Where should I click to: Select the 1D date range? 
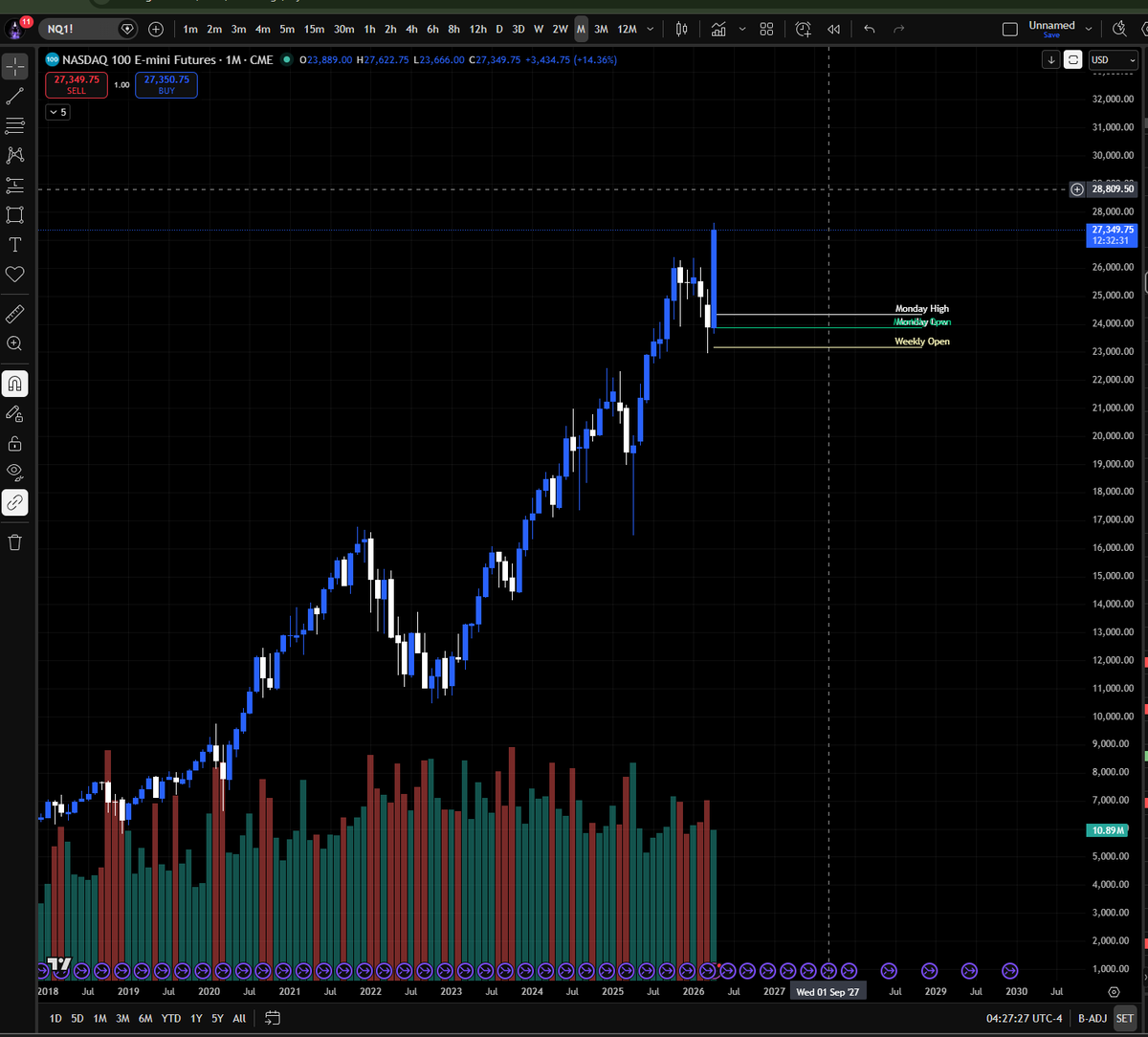click(x=55, y=1018)
